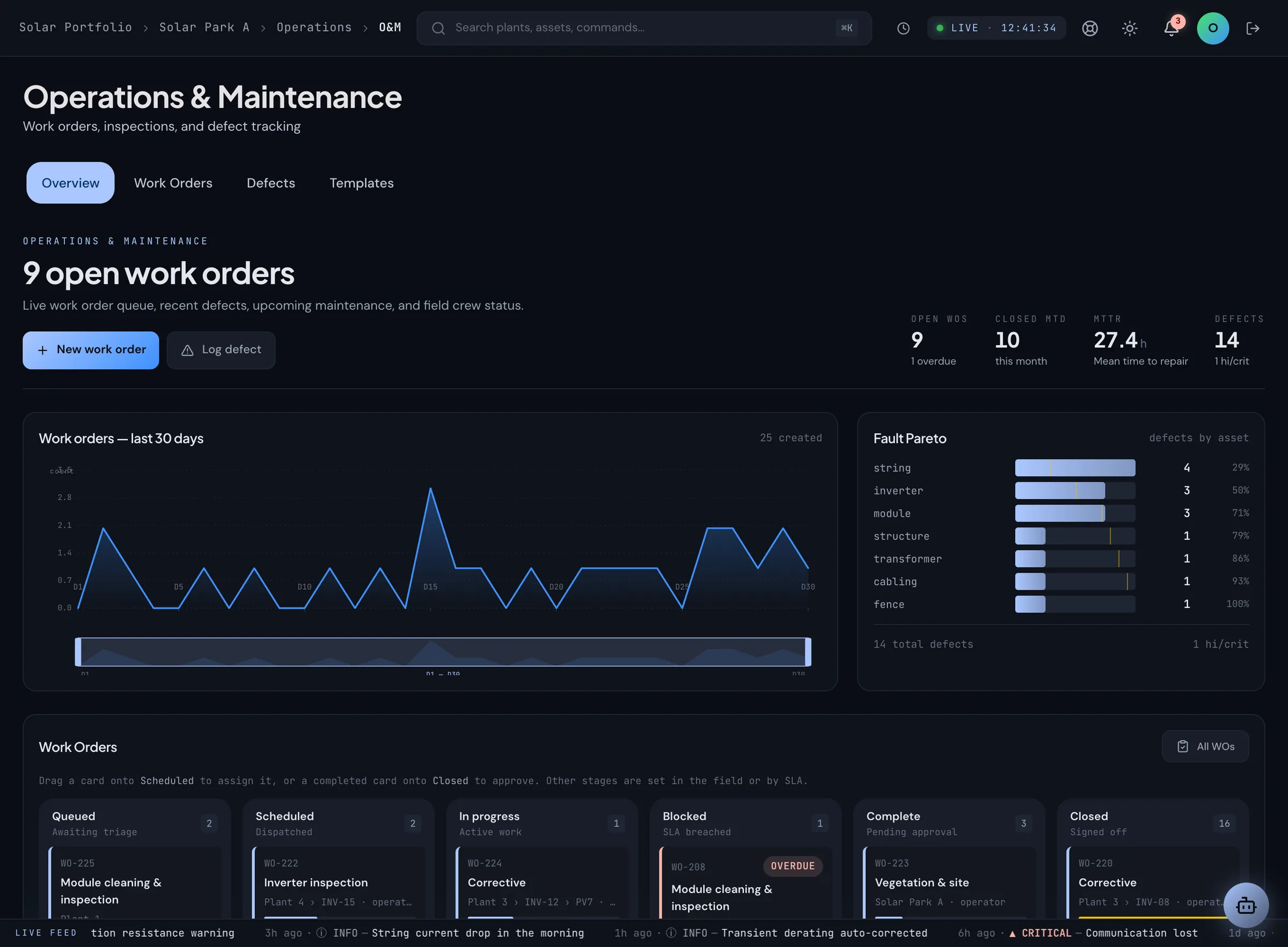Image resolution: width=1288 pixels, height=947 pixels.
Task: Click the Scheduled column header
Action: [338, 824]
